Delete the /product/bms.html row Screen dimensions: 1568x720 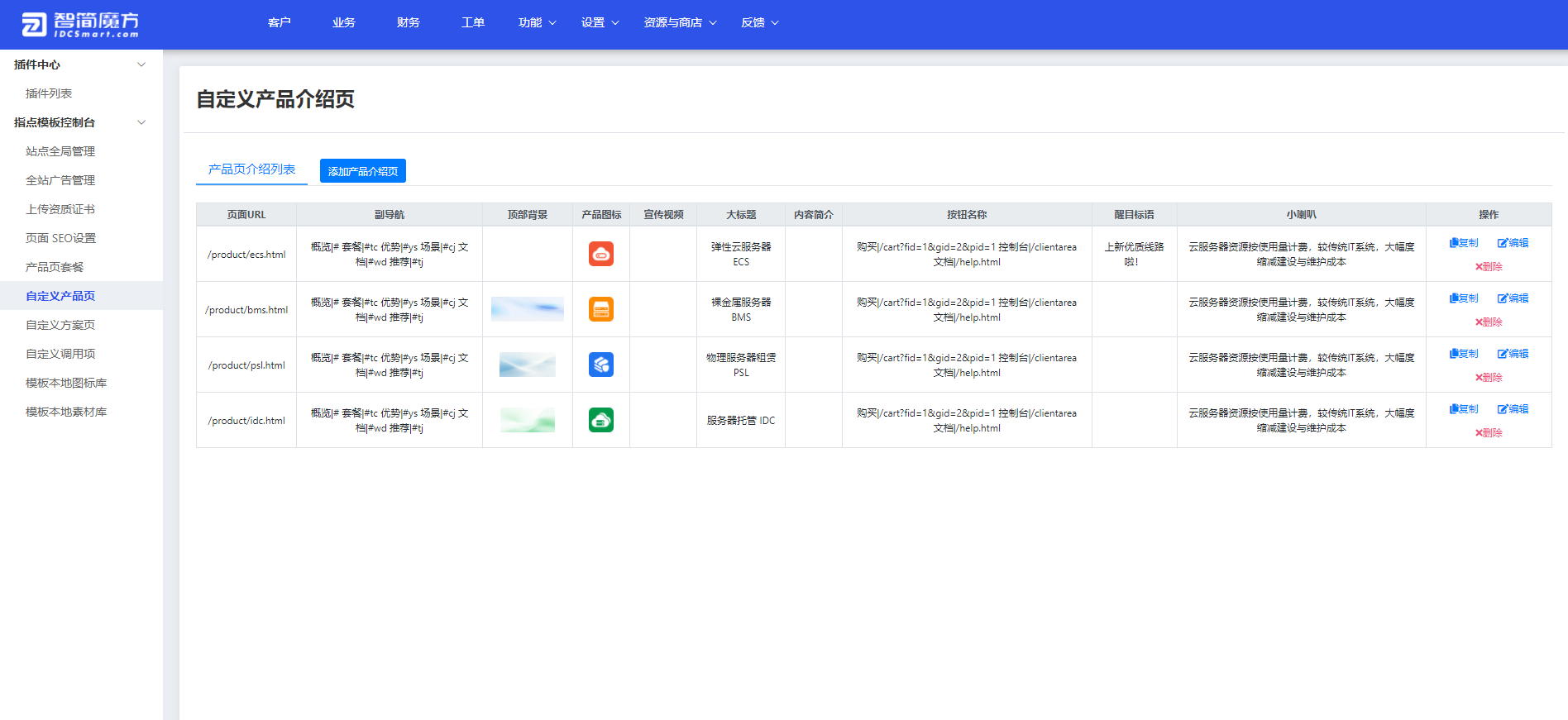pyautogui.click(x=1489, y=322)
